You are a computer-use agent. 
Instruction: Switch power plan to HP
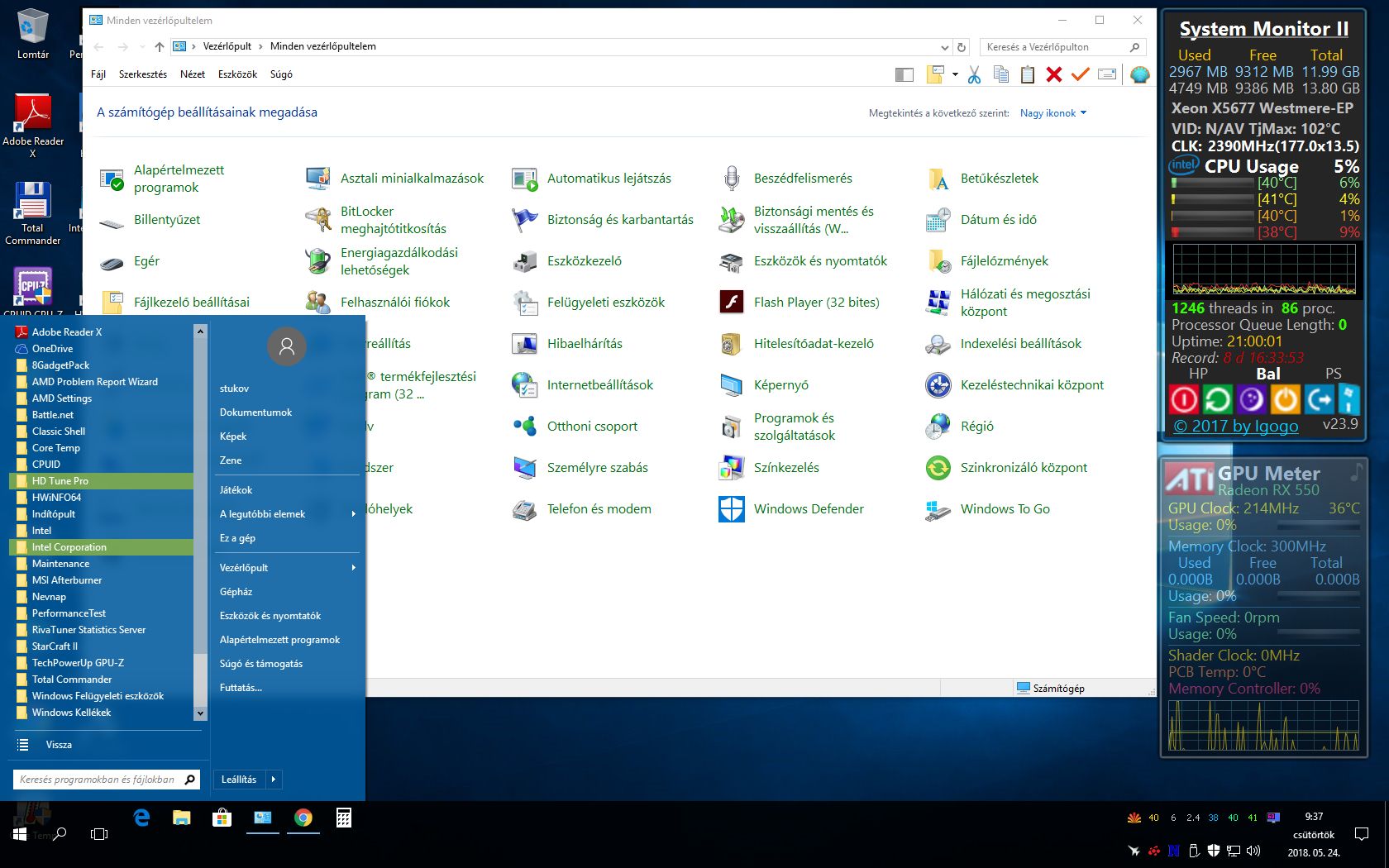coord(1198,374)
